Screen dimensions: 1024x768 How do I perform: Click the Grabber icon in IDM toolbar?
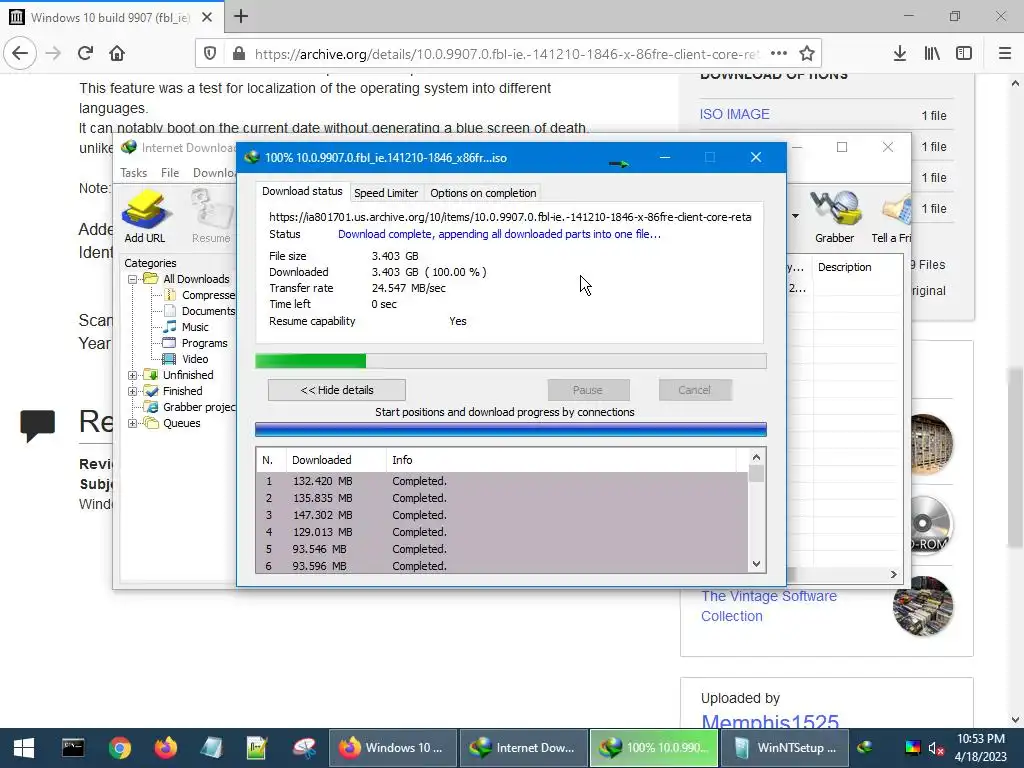point(834,216)
